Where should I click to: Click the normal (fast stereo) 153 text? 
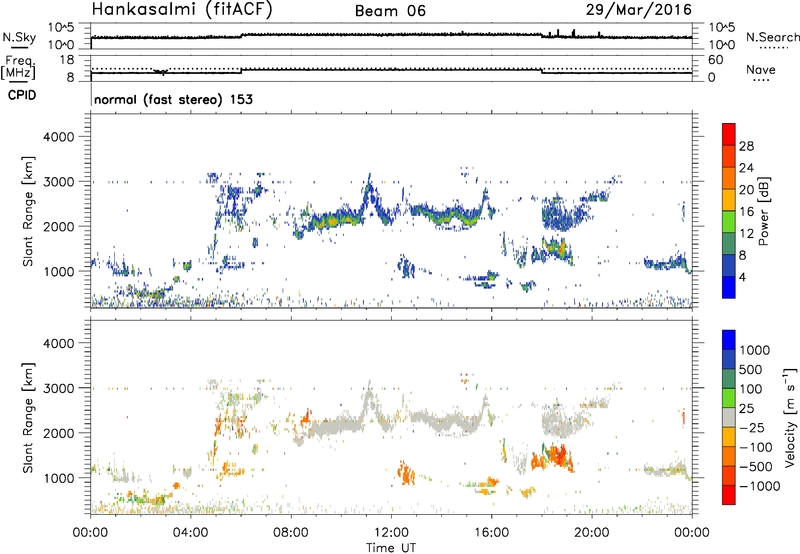pos(173,99)
